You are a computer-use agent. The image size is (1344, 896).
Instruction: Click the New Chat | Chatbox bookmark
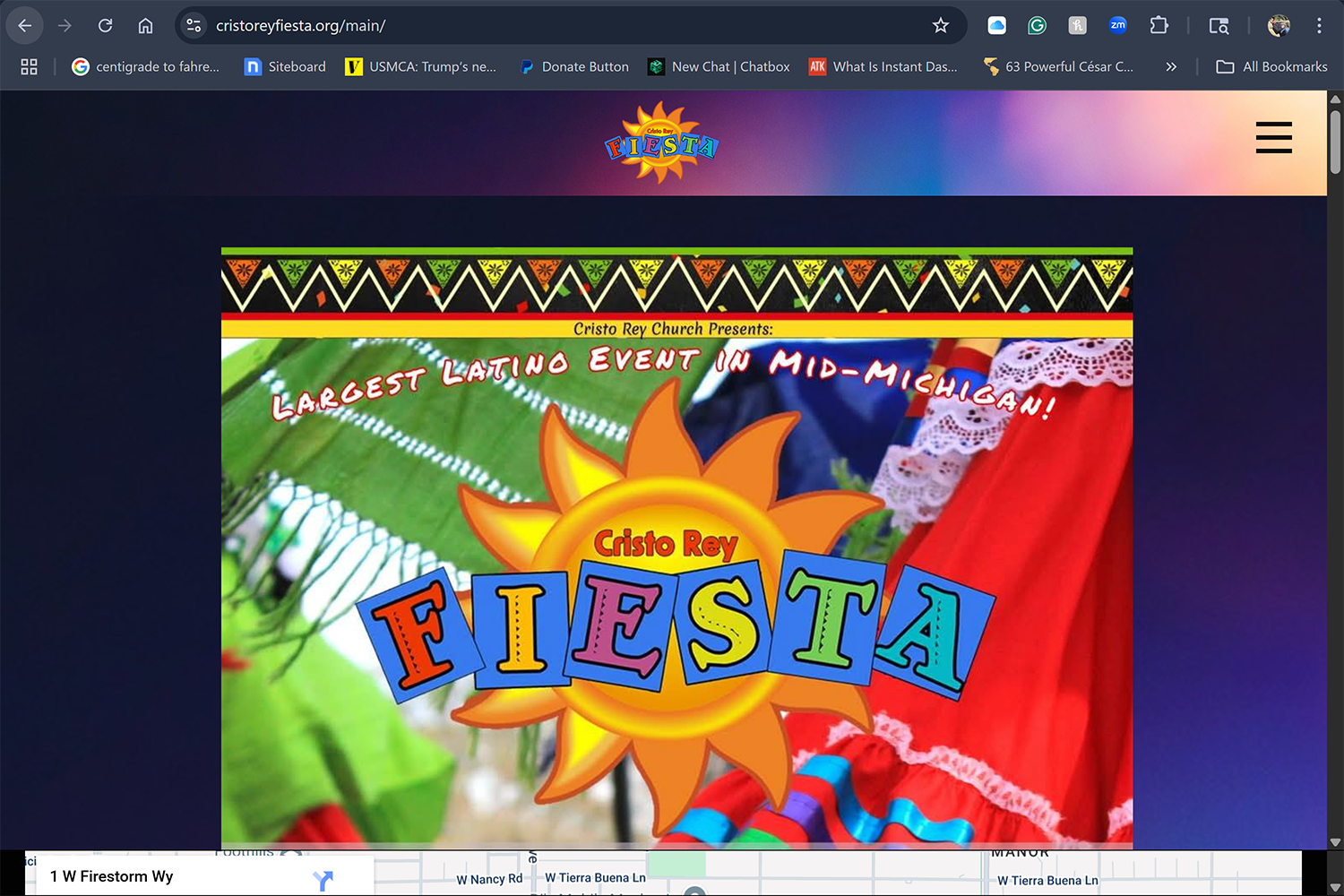click(x=718, y=66)
